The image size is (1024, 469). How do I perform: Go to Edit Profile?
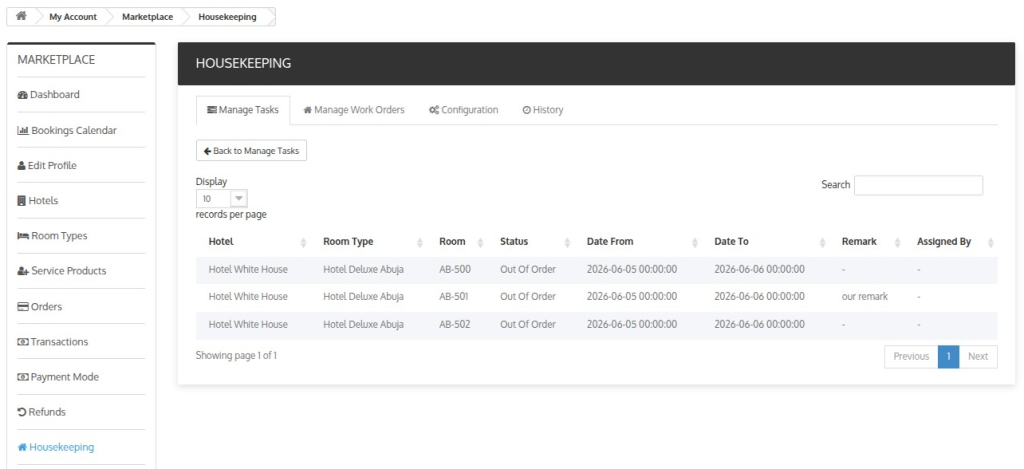pos(47,165)
